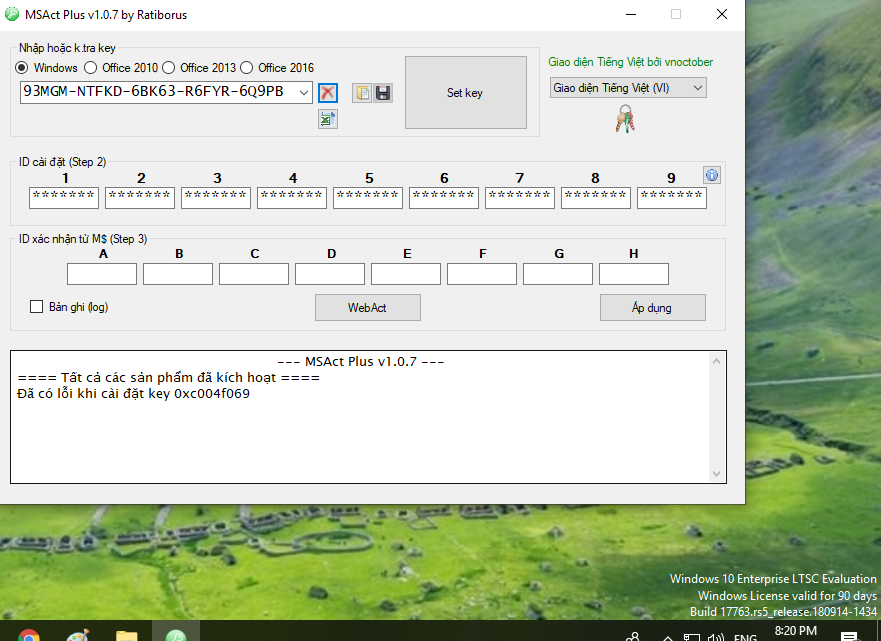Select the Office 2016 radio button
Image resolution: width=881 pixels, height=641 pixels.
[x=246, y=68]
